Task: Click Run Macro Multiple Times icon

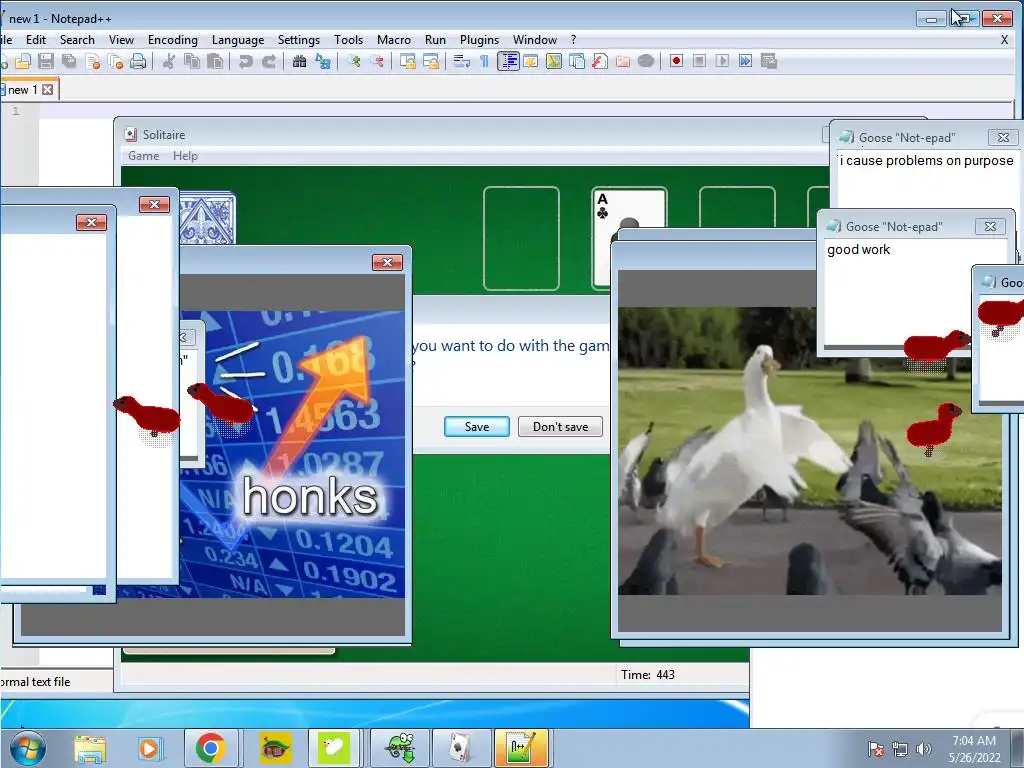Action: coord(745,61)
